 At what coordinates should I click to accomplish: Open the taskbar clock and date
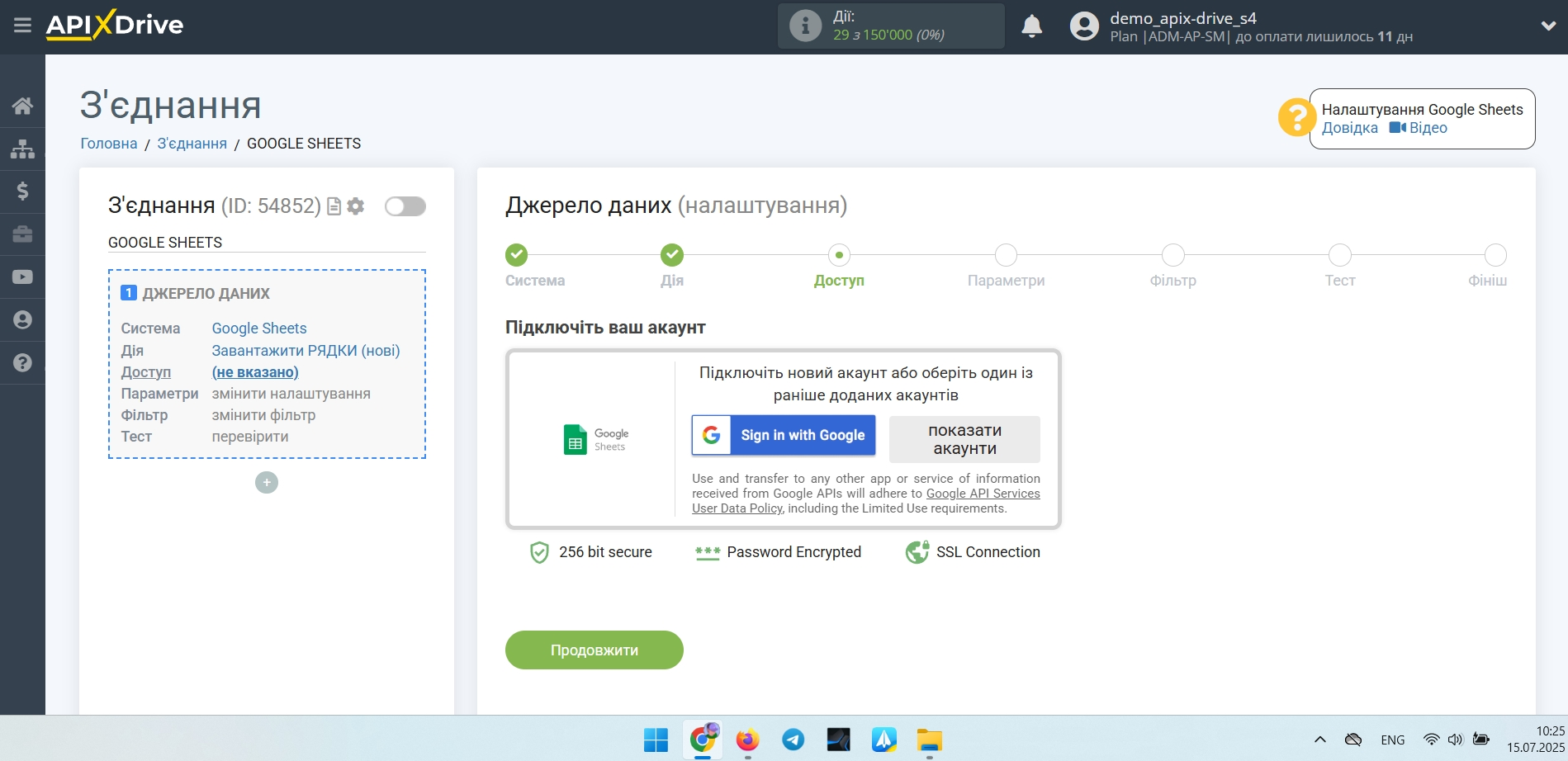1535,740
